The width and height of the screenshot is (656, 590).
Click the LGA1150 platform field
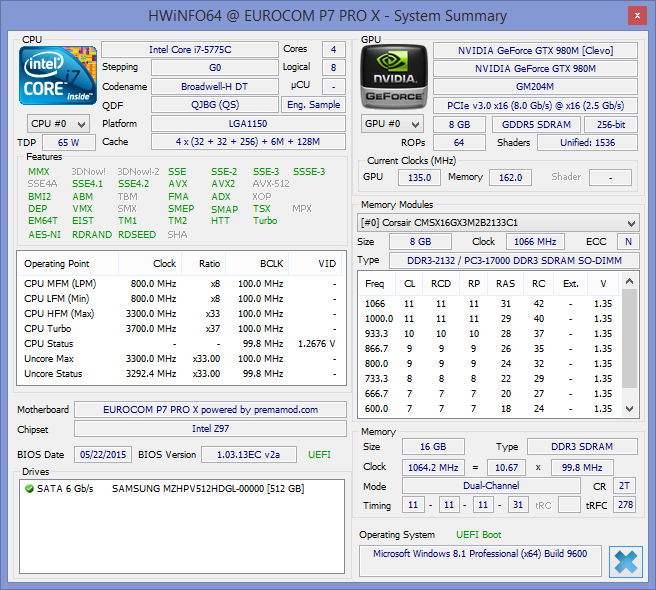248,123
